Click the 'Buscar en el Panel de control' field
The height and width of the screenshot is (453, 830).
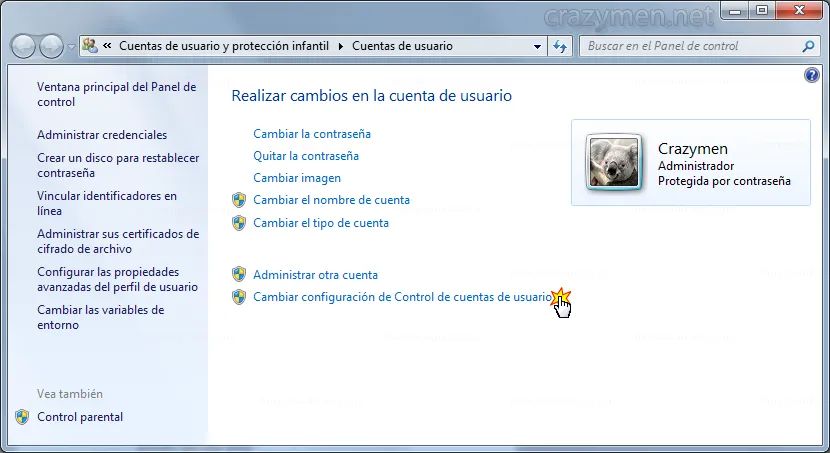(690, 46)
